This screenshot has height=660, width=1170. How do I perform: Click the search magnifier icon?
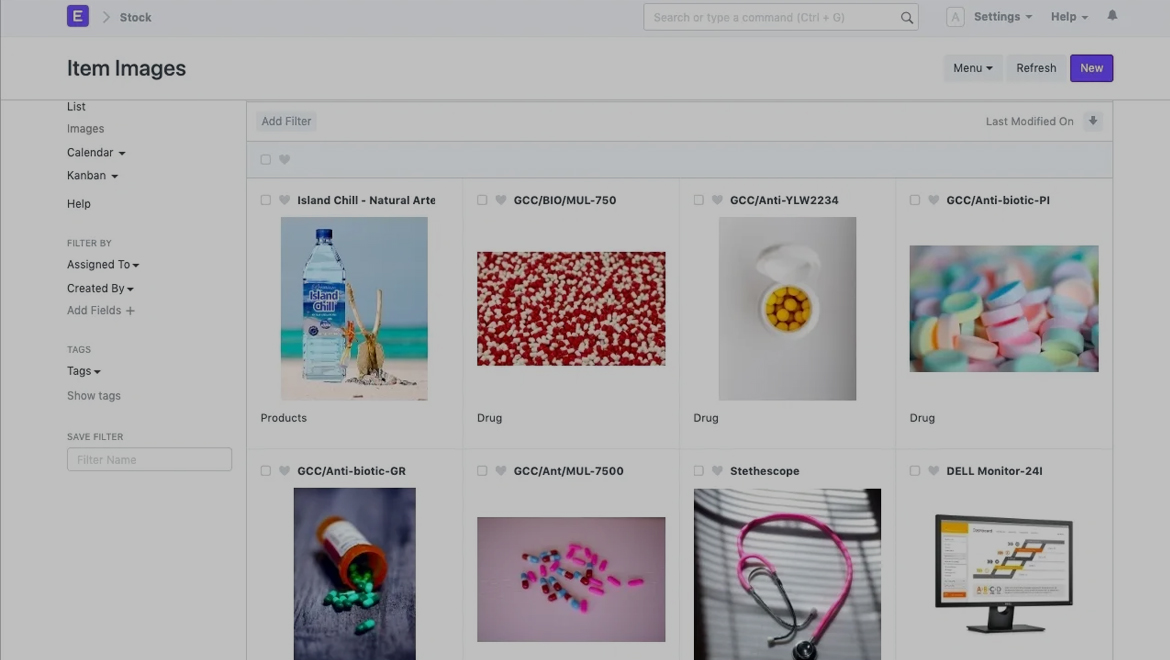tap(906, 18)
